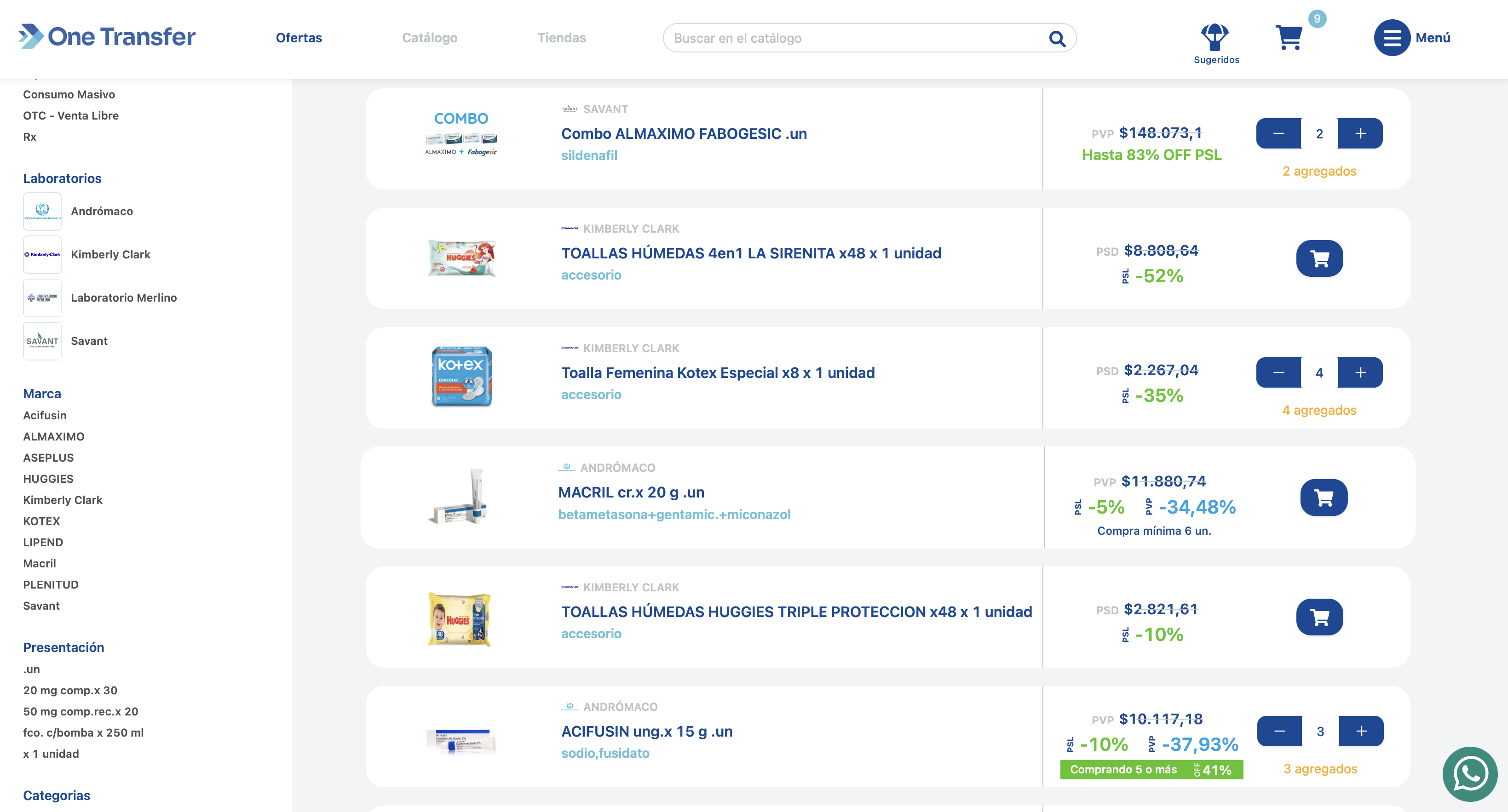This screenshot has height=812, width=1508.
Task: Filter by fco. c/bomba x 250 ml
Action: (x=83, y=732)
